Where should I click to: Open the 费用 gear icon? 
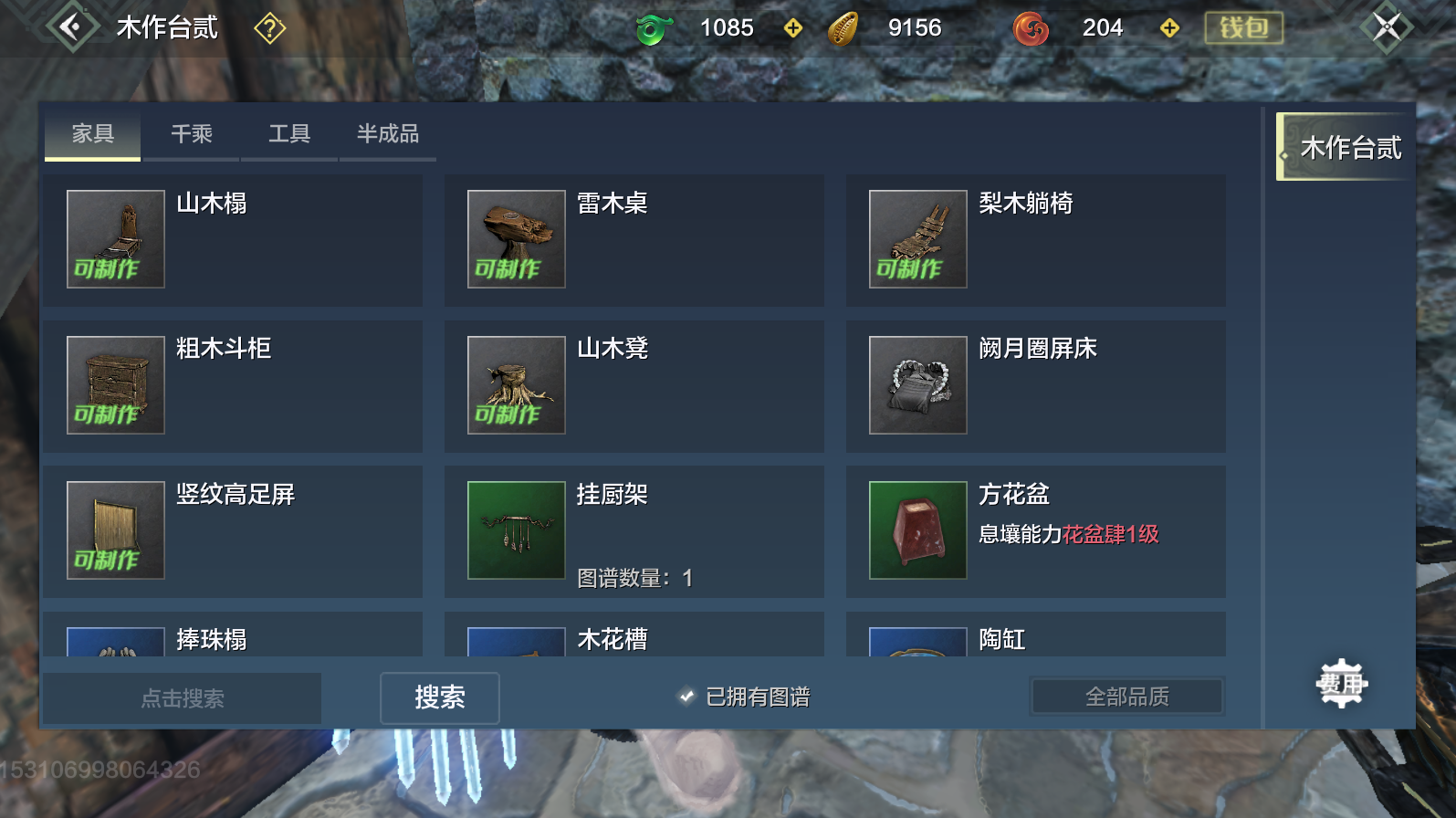tap(1341, 683)
